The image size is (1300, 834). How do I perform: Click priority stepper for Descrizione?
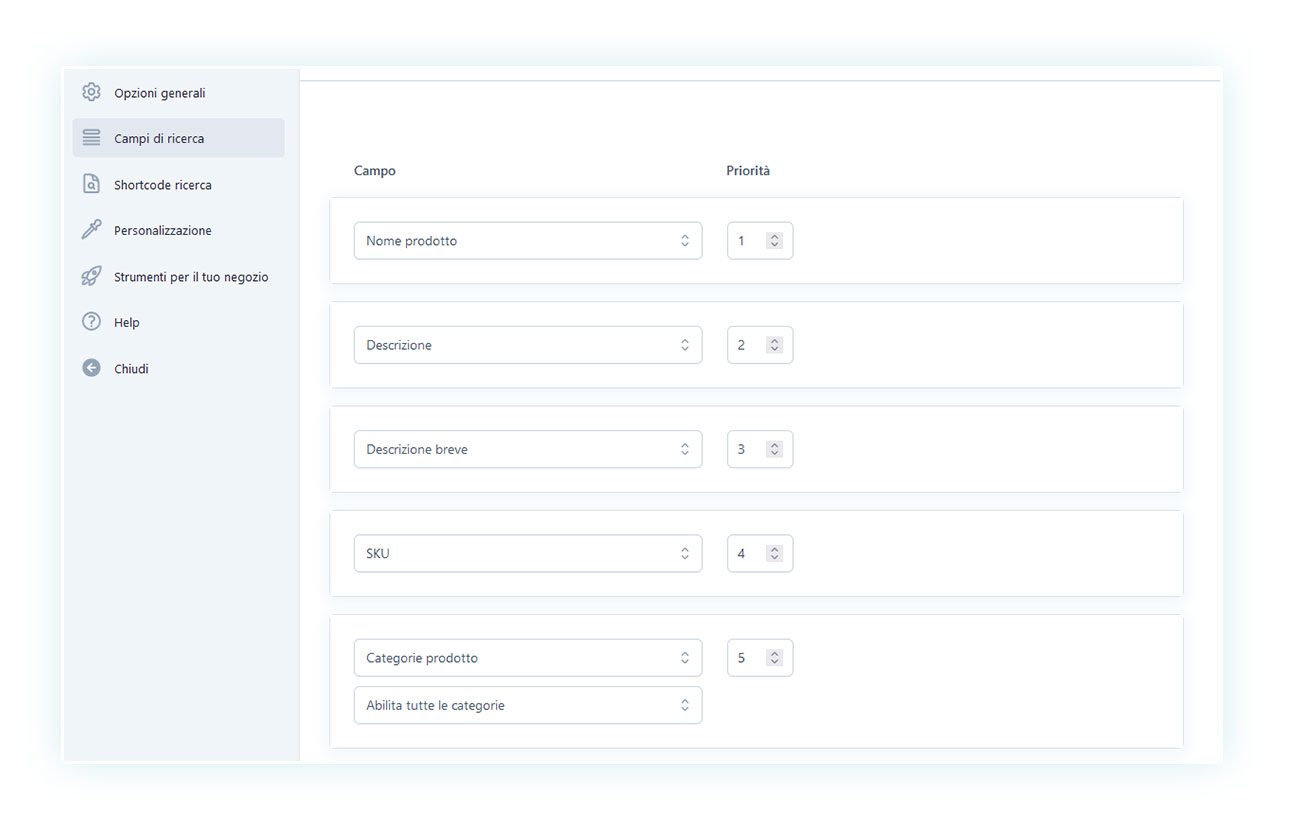pyautogui.click(x=774, y=345)
